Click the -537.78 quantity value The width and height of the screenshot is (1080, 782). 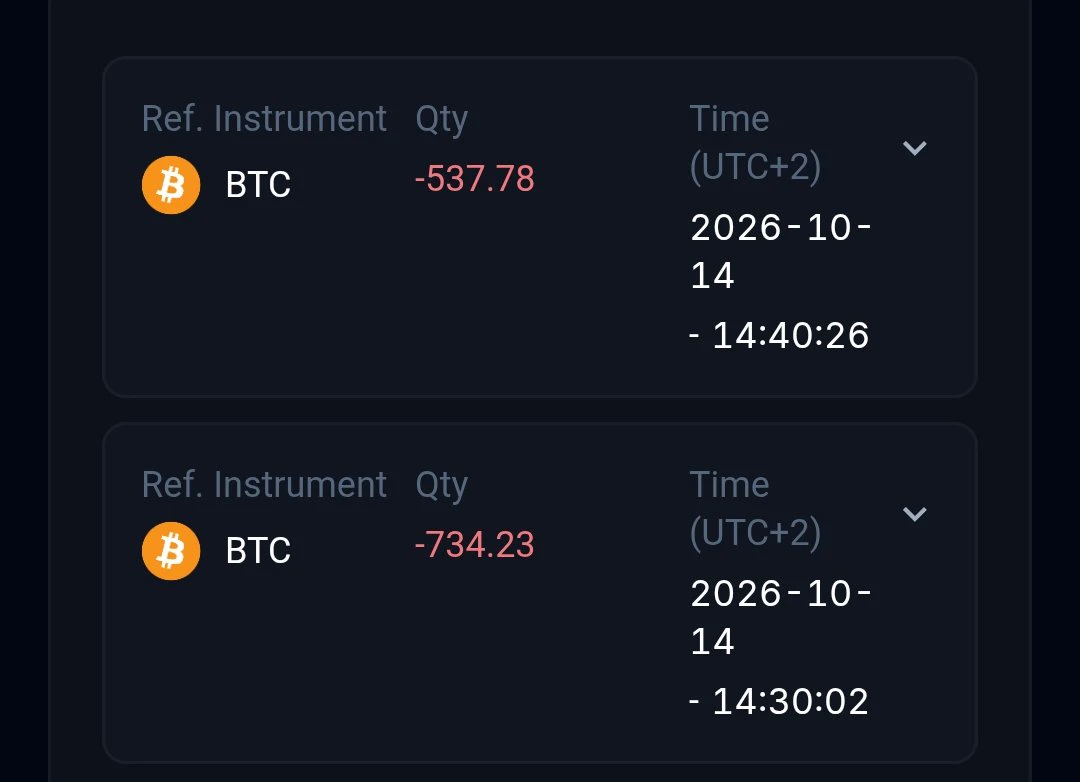click(x=475, y=179)
